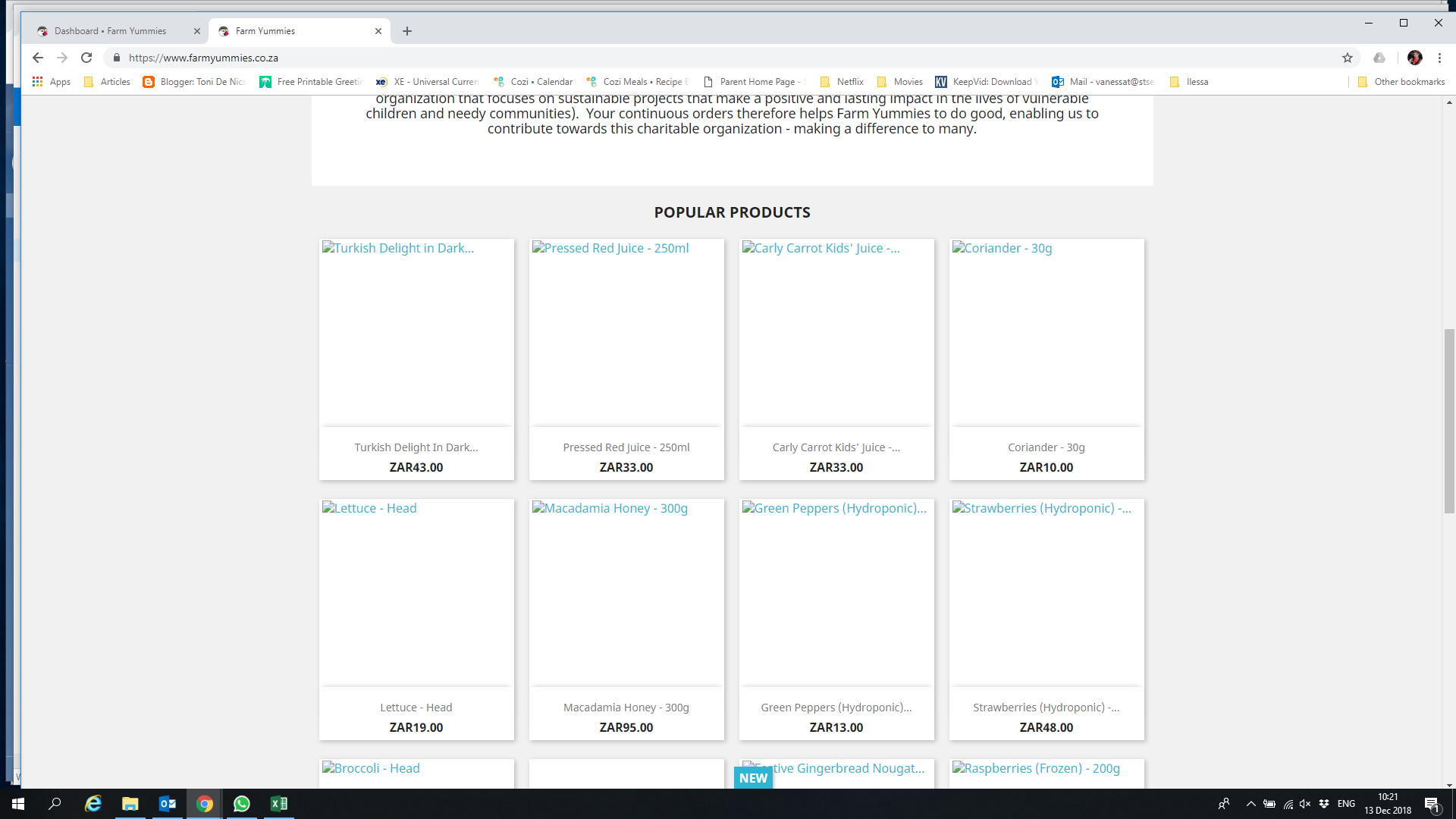1456x819 pixels.
Task: Open the Movies bookmark folder
Action: 900,82
